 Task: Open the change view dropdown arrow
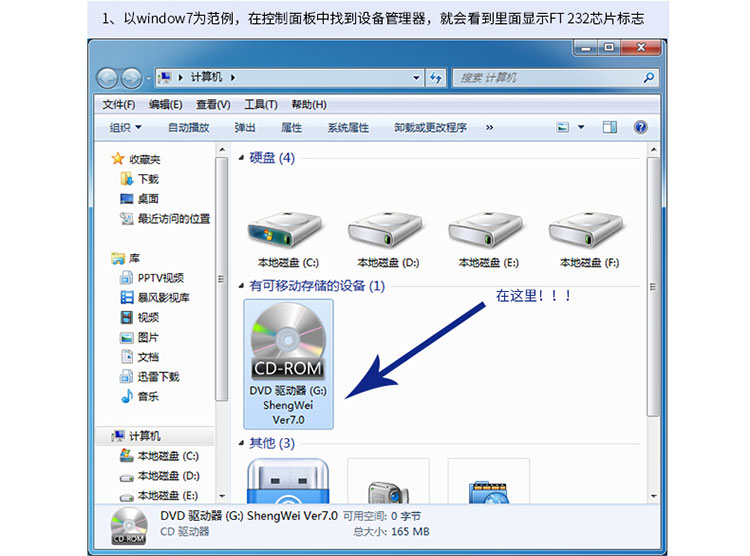pyautogui.click(x=579, y=128)
